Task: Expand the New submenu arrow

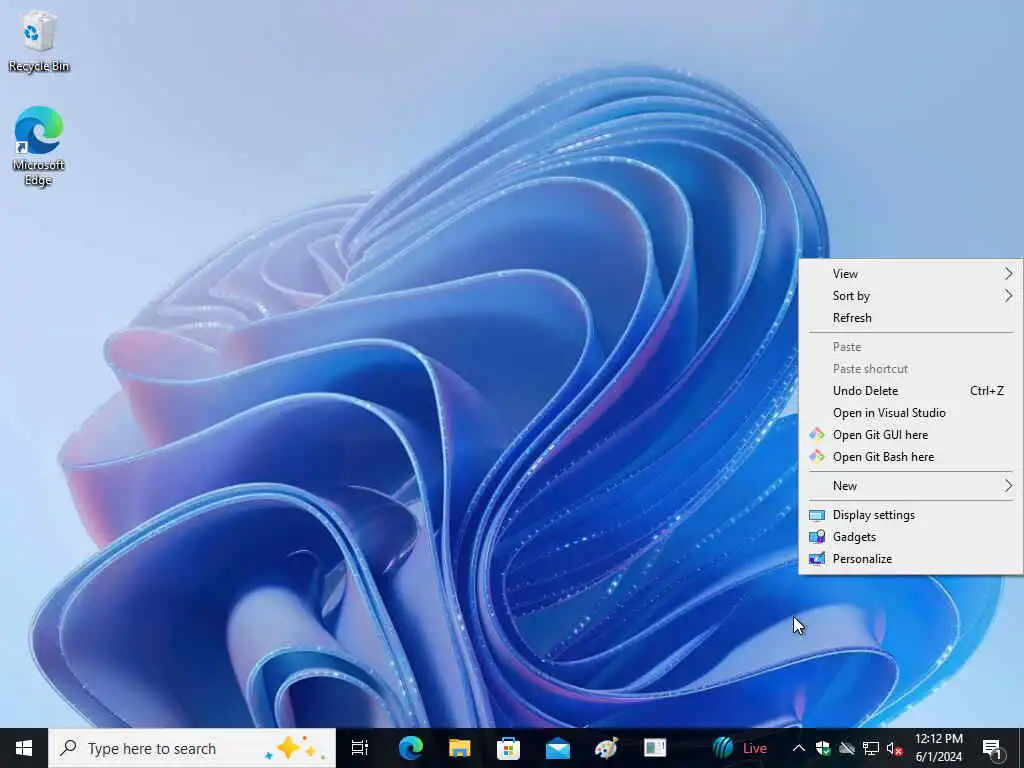Action: click(x=1008, y=486)
